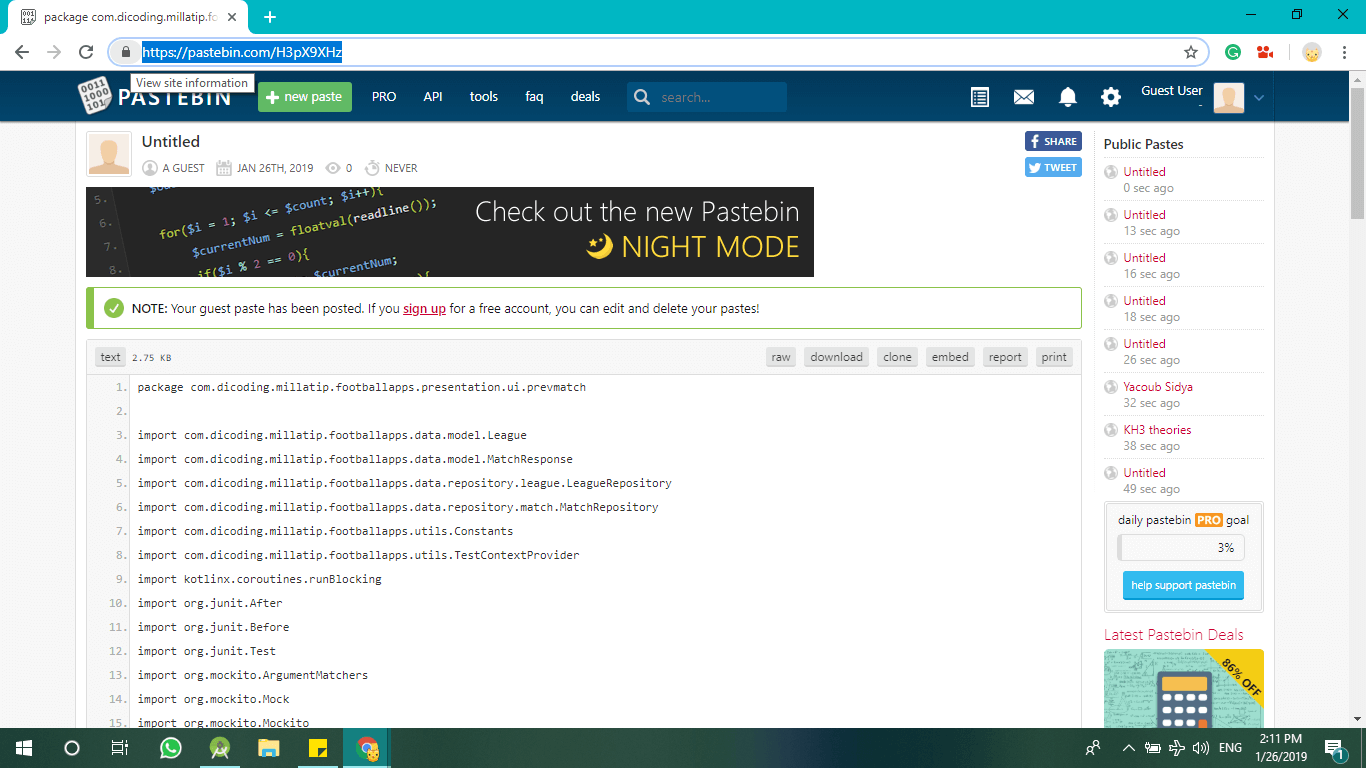
Task: Click the raw paste button
Action: coord(781,357)
